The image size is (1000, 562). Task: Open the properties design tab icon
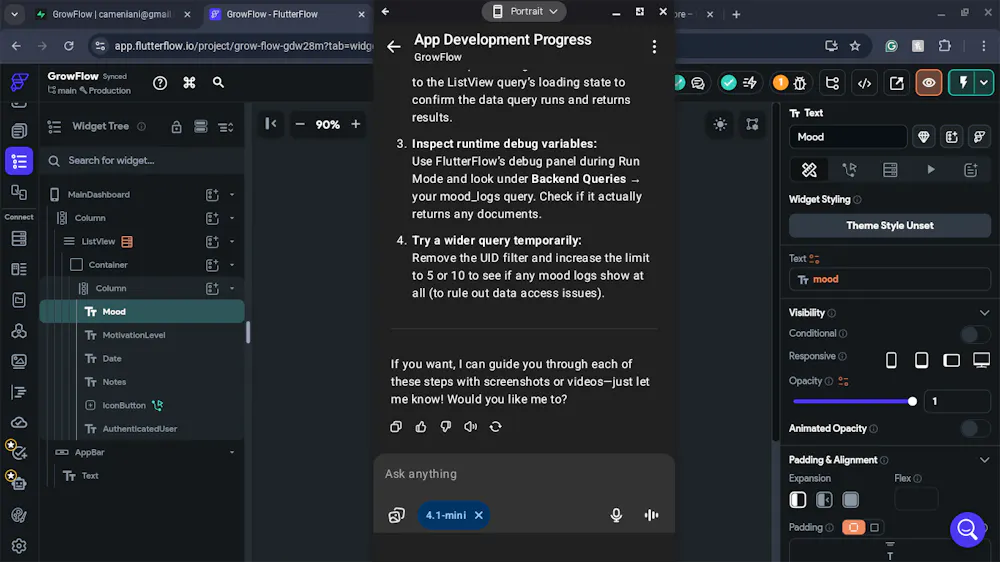(x=809, y=170)
